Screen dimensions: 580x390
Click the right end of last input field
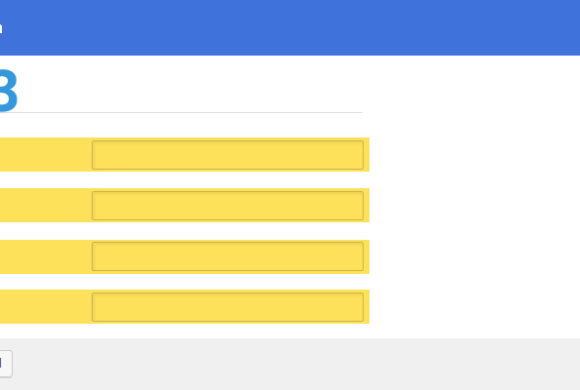(x=357, y=307)
